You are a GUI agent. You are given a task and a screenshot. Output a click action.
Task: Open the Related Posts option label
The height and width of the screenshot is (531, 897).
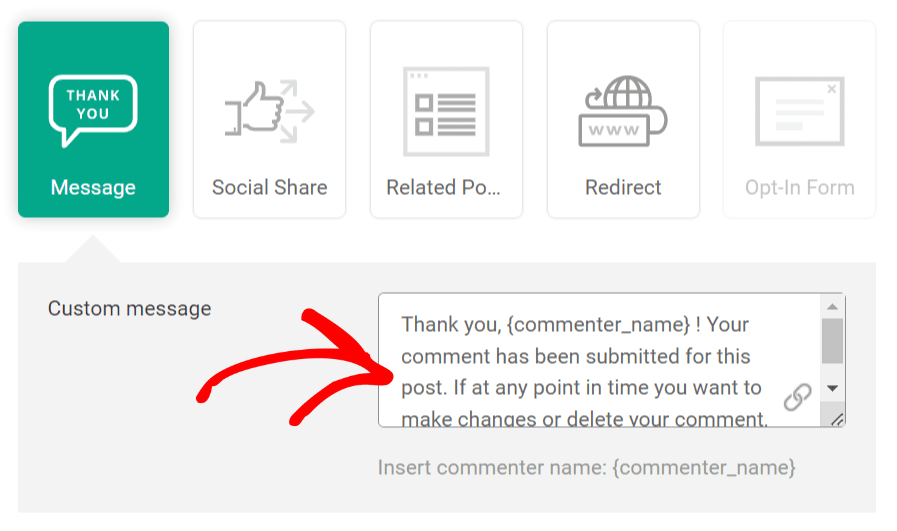[446, 187]
